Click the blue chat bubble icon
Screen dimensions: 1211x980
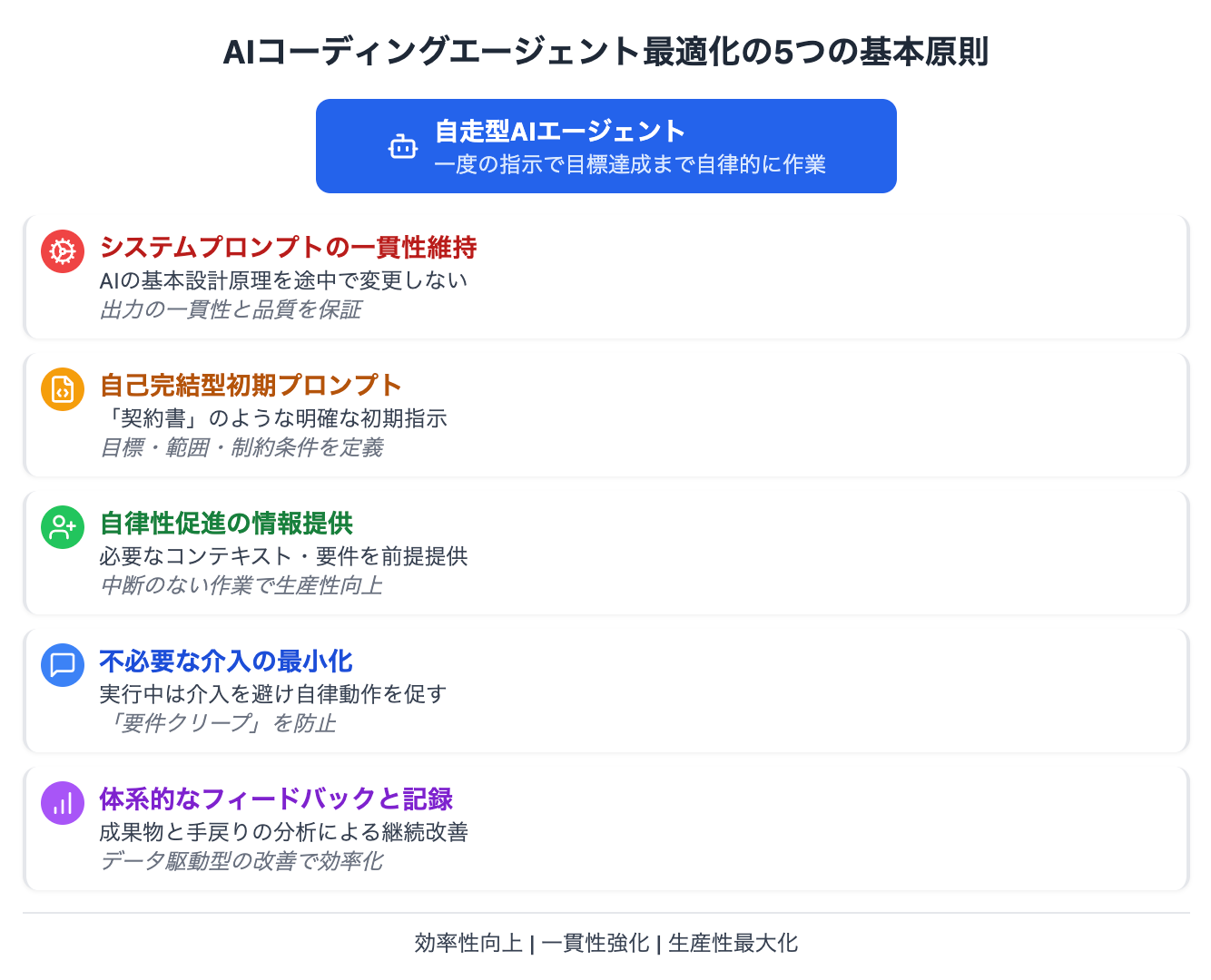coord(63,665)
